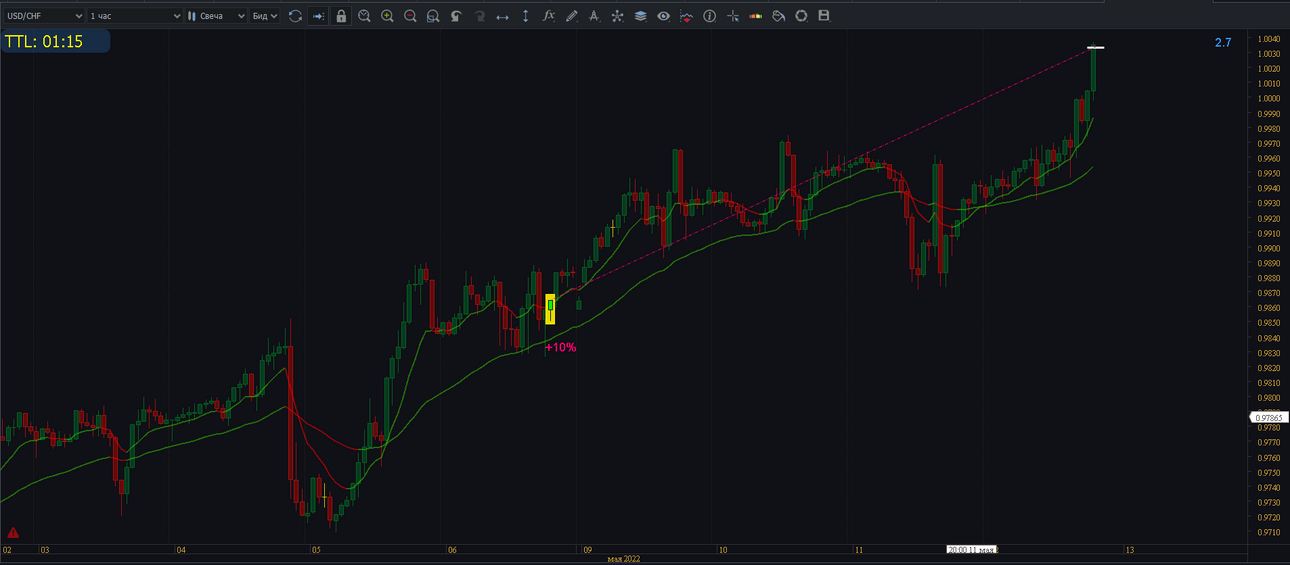Click the red warning triangle icon

[13, 533]
